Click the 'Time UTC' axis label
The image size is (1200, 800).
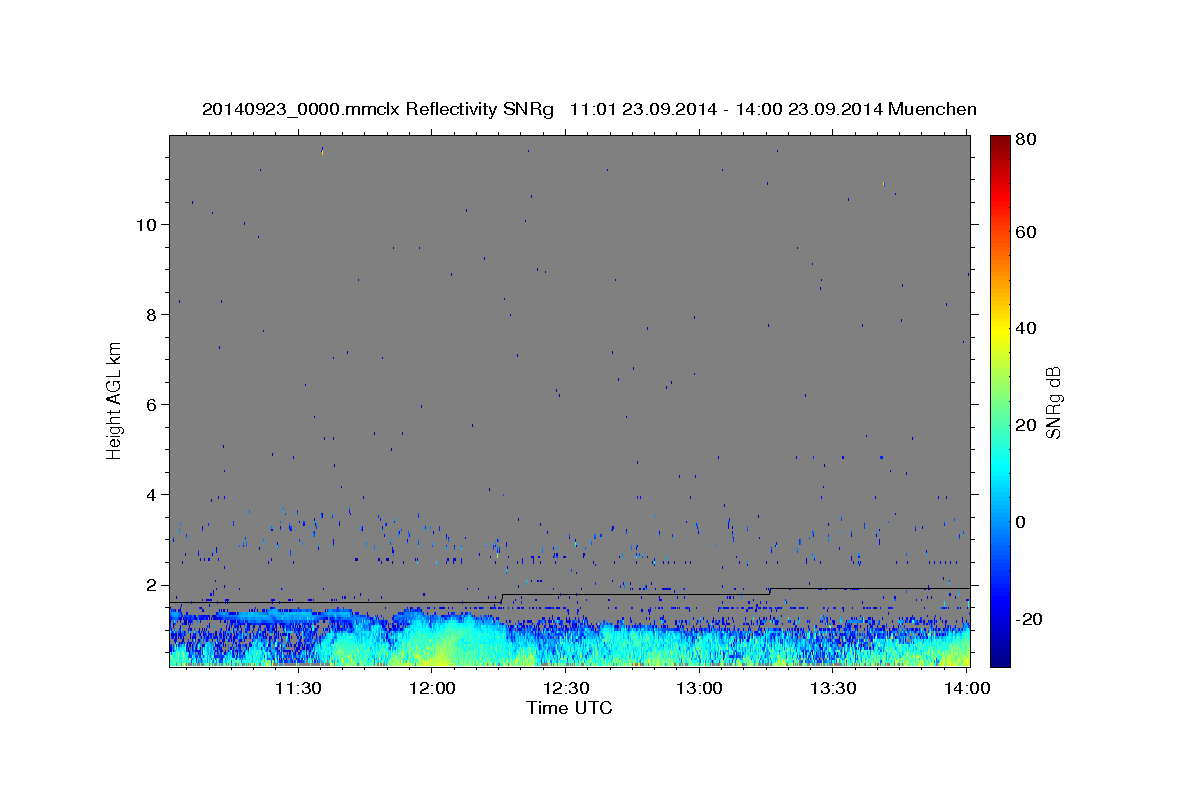coord(569,709)
